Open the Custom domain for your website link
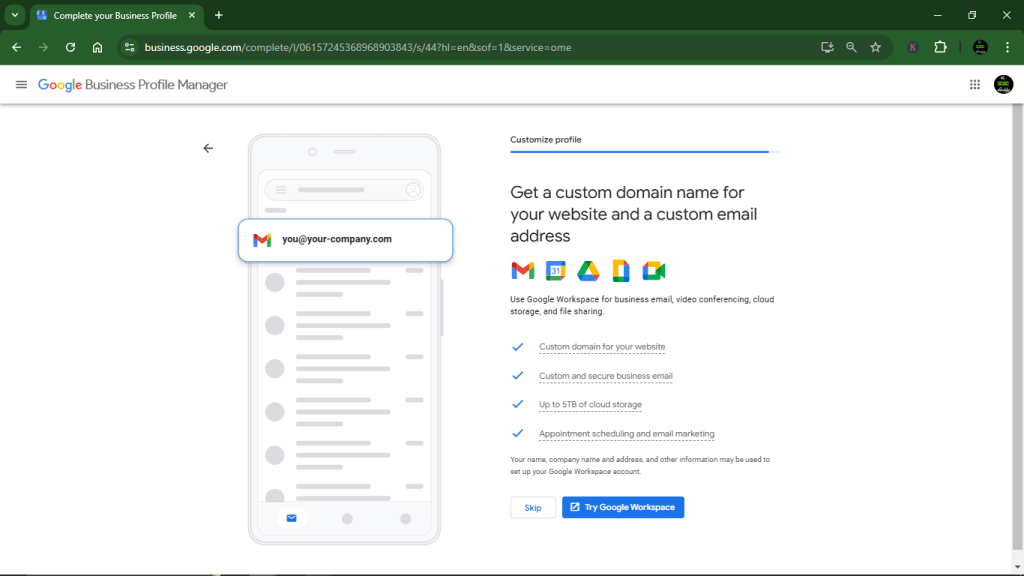Viewport: 1024px width, 576px height. point(602,346)
